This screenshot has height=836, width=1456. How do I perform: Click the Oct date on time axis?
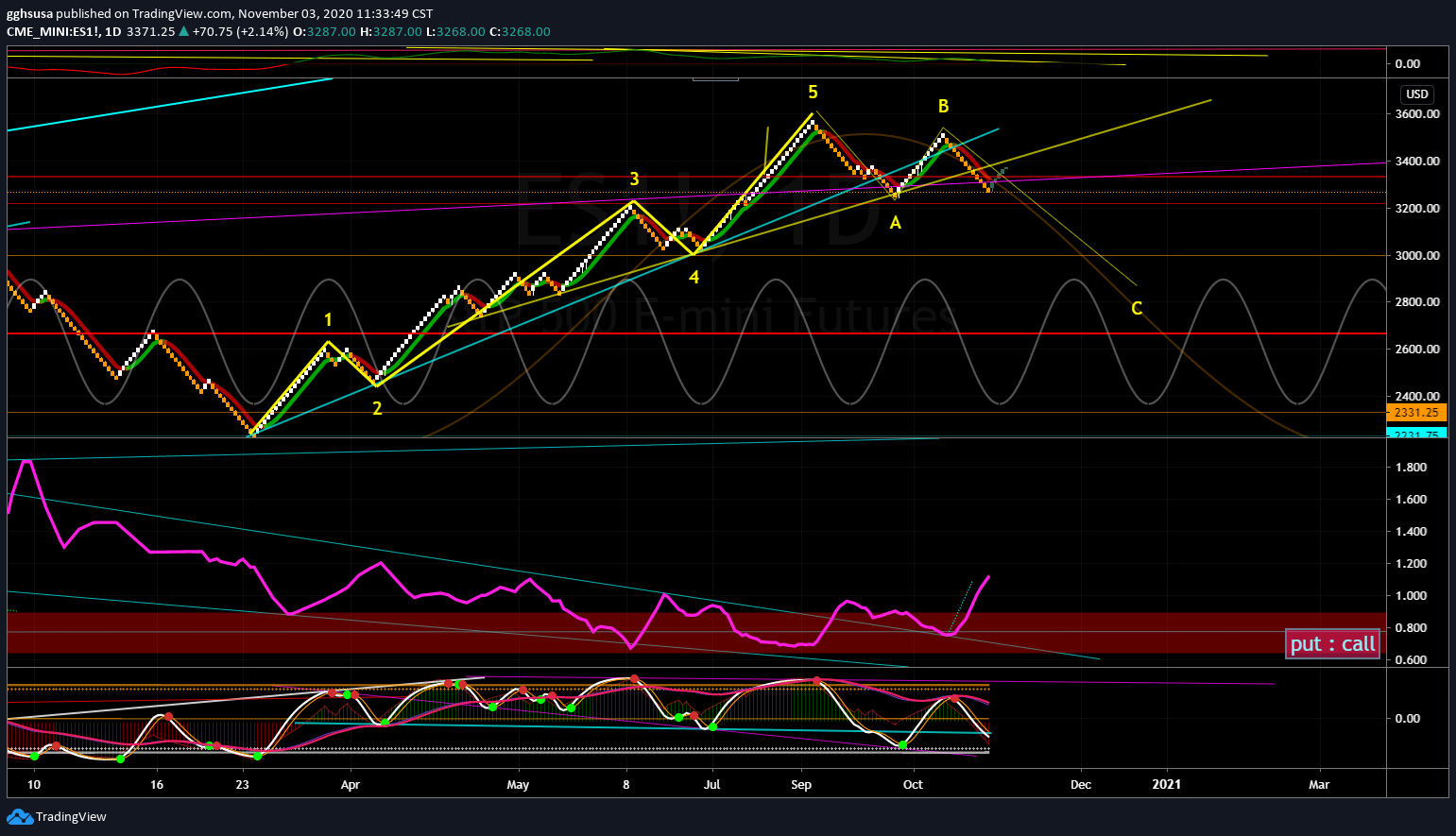pos(913,785)
